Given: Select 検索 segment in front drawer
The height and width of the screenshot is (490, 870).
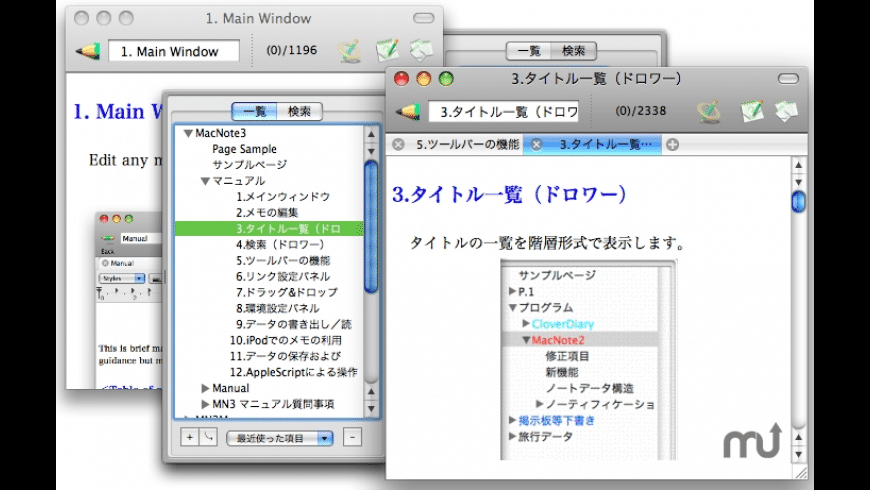Looking at the screenshot, I should point(300,111).
